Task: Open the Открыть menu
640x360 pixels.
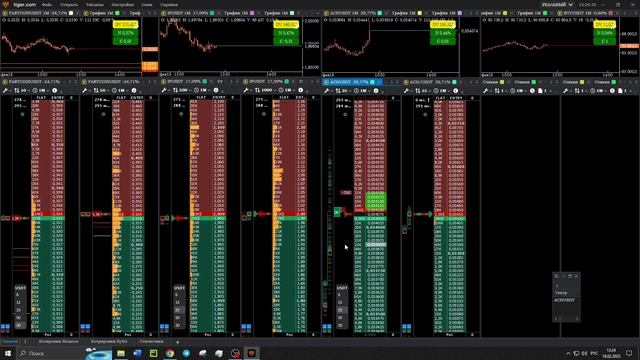Action: pos(69,5)
